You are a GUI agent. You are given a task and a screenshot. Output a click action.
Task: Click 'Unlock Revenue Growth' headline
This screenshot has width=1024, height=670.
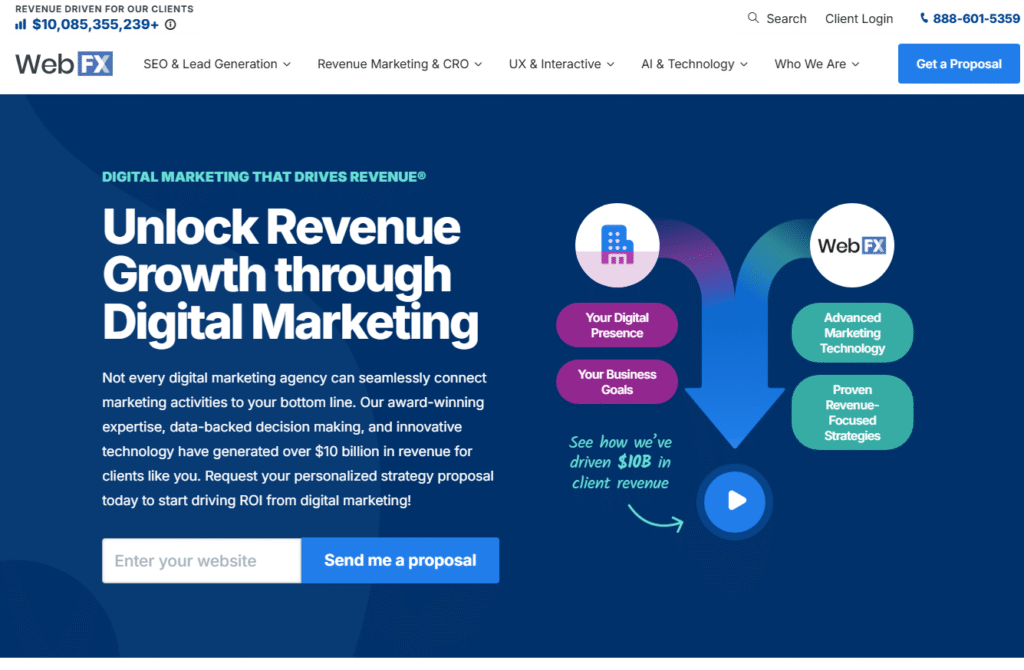coord(291,274)
